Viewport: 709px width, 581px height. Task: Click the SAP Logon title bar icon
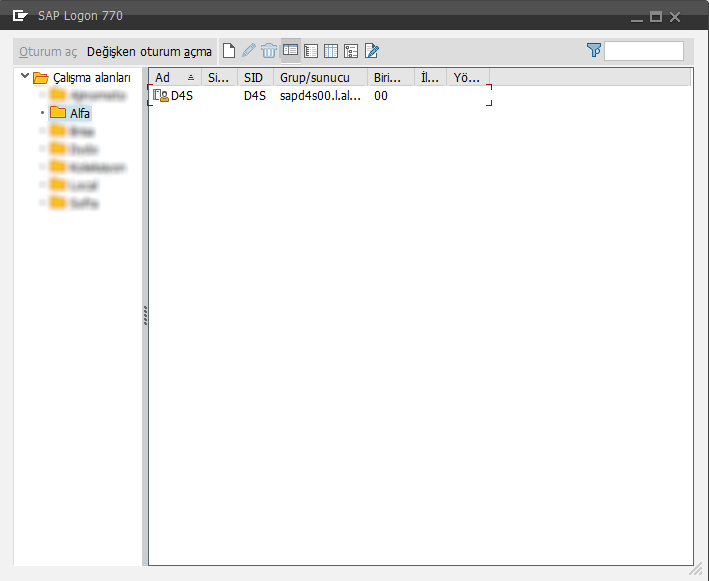(20, 16)
